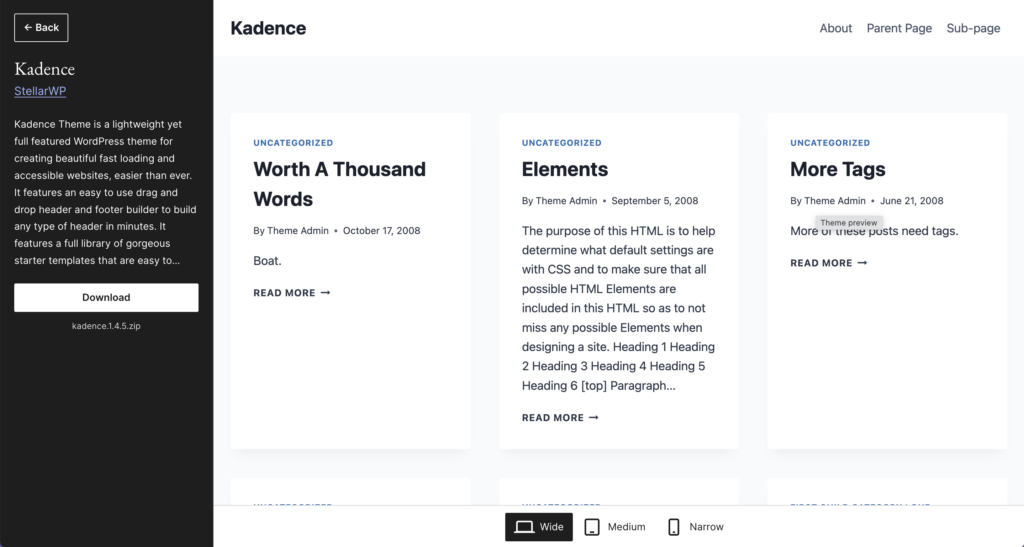Click Read More under the Boat excerpt
Image resolution: width=1024 pixels, height=547 pixels.
click(x=291, y=293)
